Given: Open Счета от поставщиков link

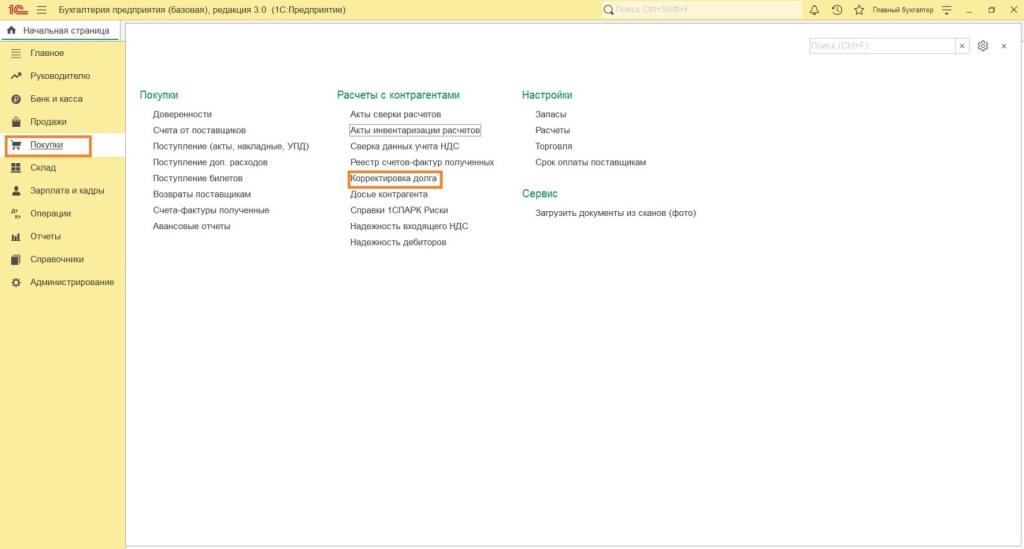Looking at the screenshot, I should [x=199, y=130].
